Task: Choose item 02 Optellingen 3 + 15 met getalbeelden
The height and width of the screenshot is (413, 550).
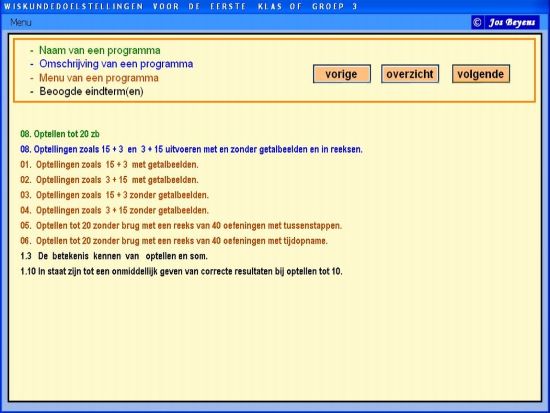Action: (x=109, y=180)
